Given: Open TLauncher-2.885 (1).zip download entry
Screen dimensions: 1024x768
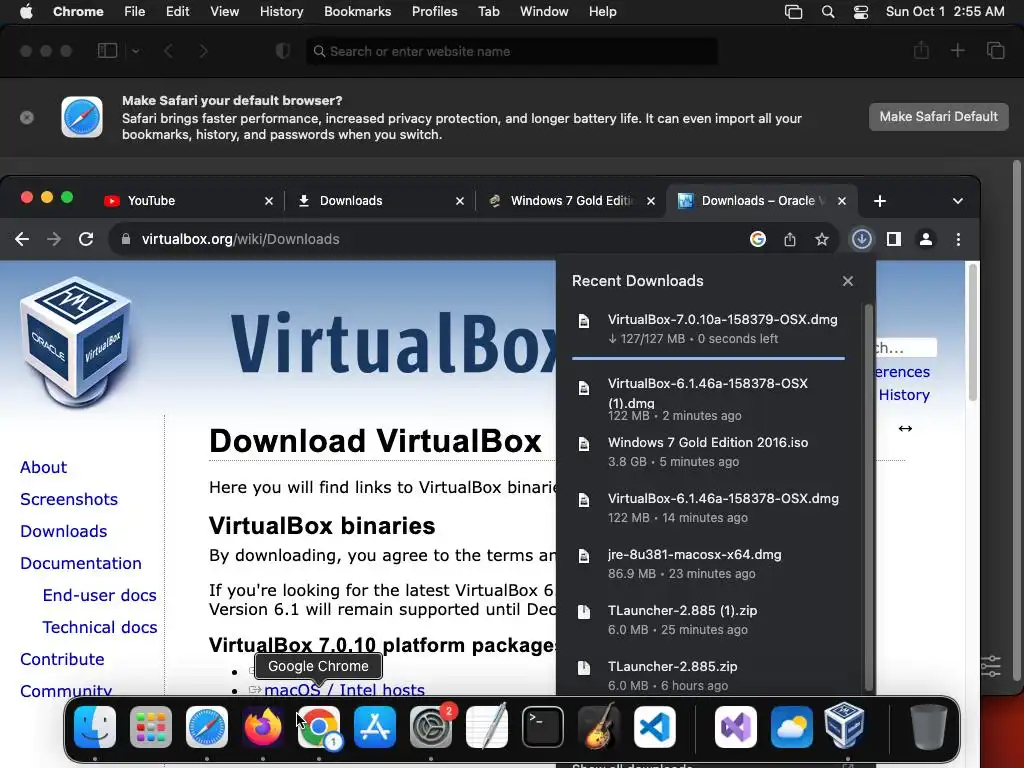Looking at the screenshot, I should [x=709, y=620].
